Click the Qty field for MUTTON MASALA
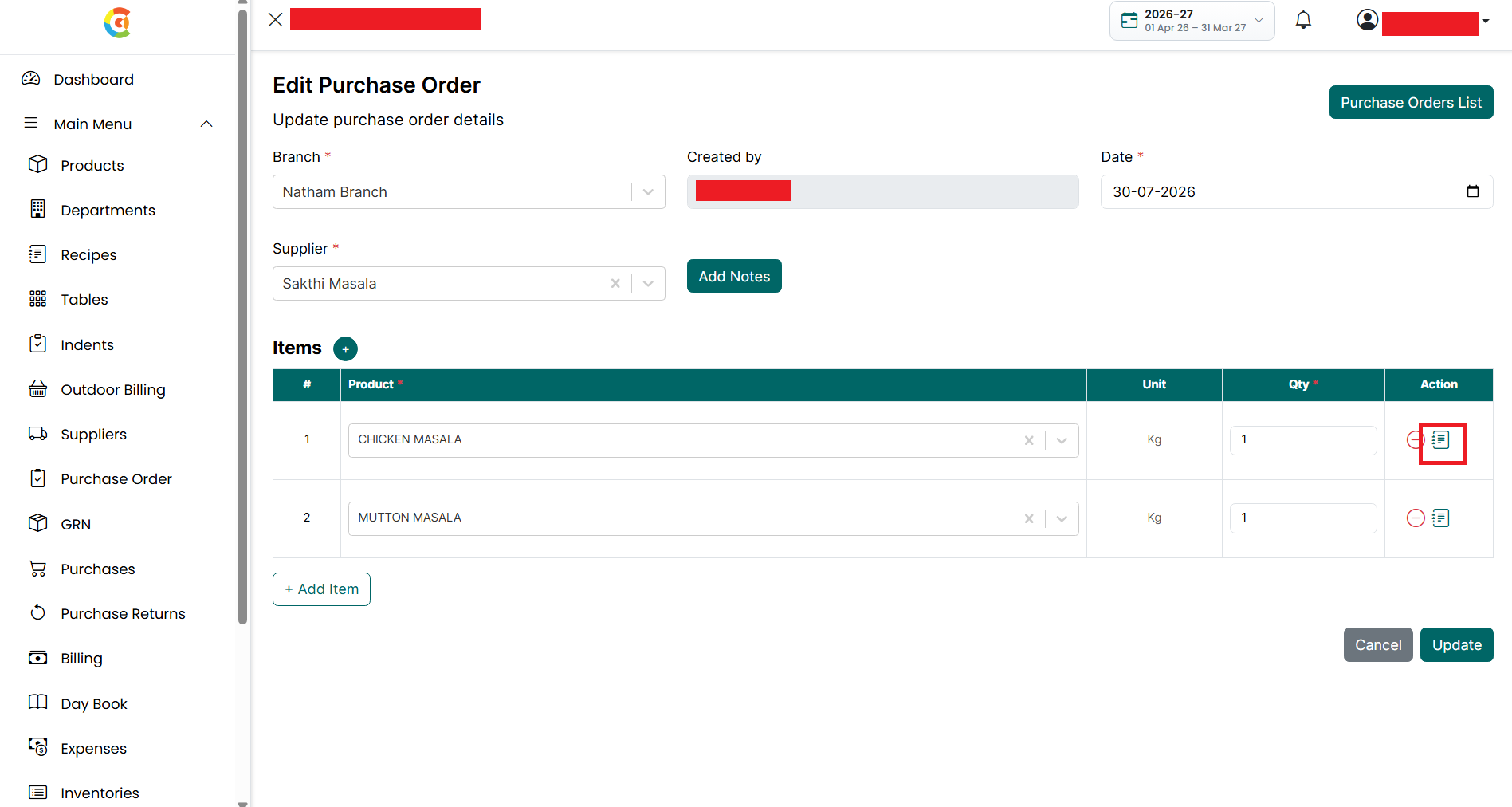 coord(1303,518)
